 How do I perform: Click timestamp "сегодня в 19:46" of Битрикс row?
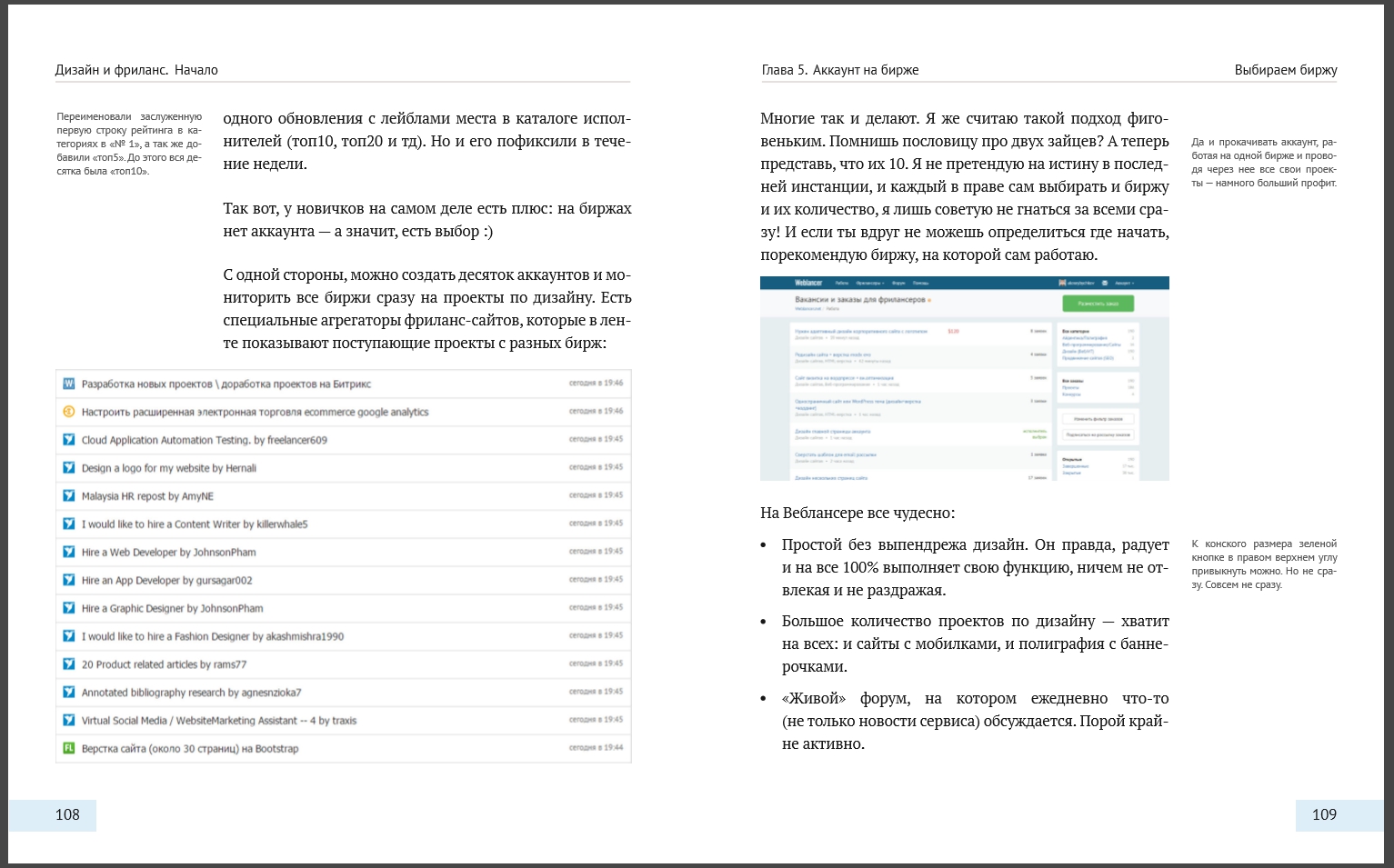point(597,383)
